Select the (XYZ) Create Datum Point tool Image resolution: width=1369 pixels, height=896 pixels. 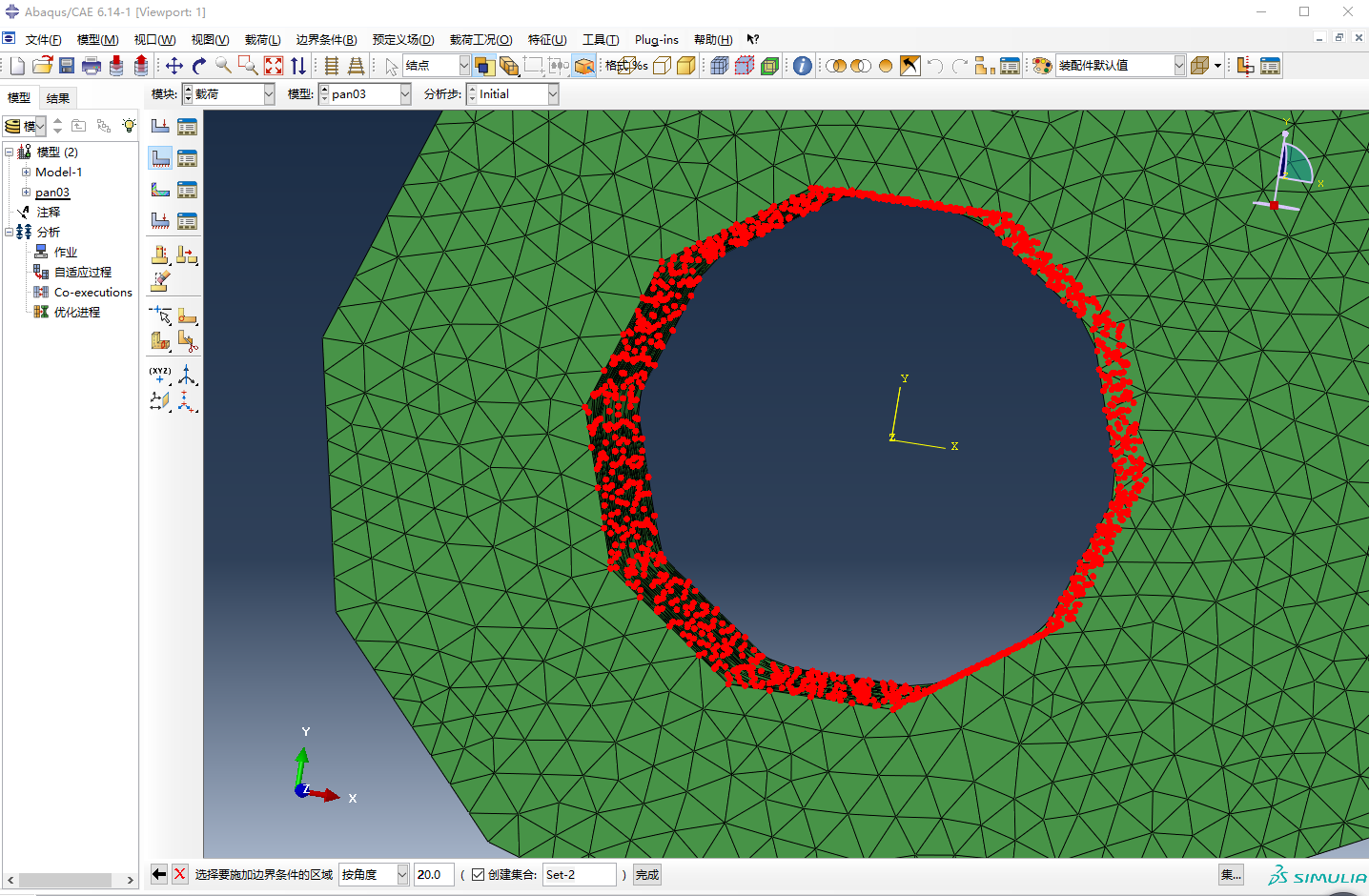click(x=159, y=375)
